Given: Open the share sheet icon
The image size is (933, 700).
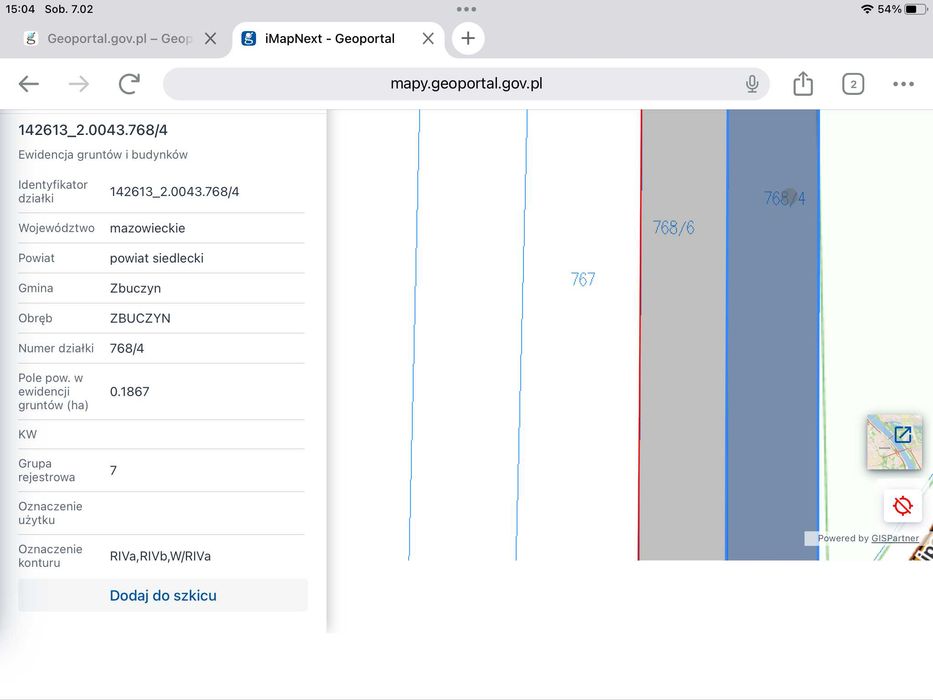Looking at the screenshot, I should 803,83.
